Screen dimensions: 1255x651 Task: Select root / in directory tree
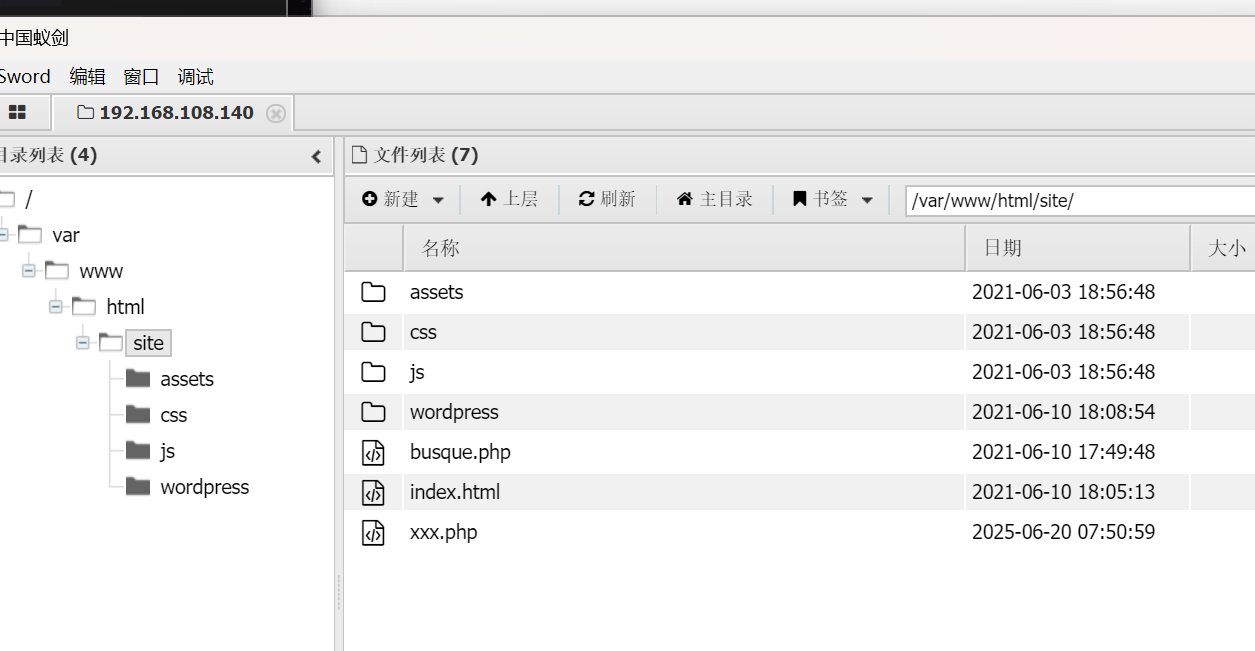(x=29, y=199)
